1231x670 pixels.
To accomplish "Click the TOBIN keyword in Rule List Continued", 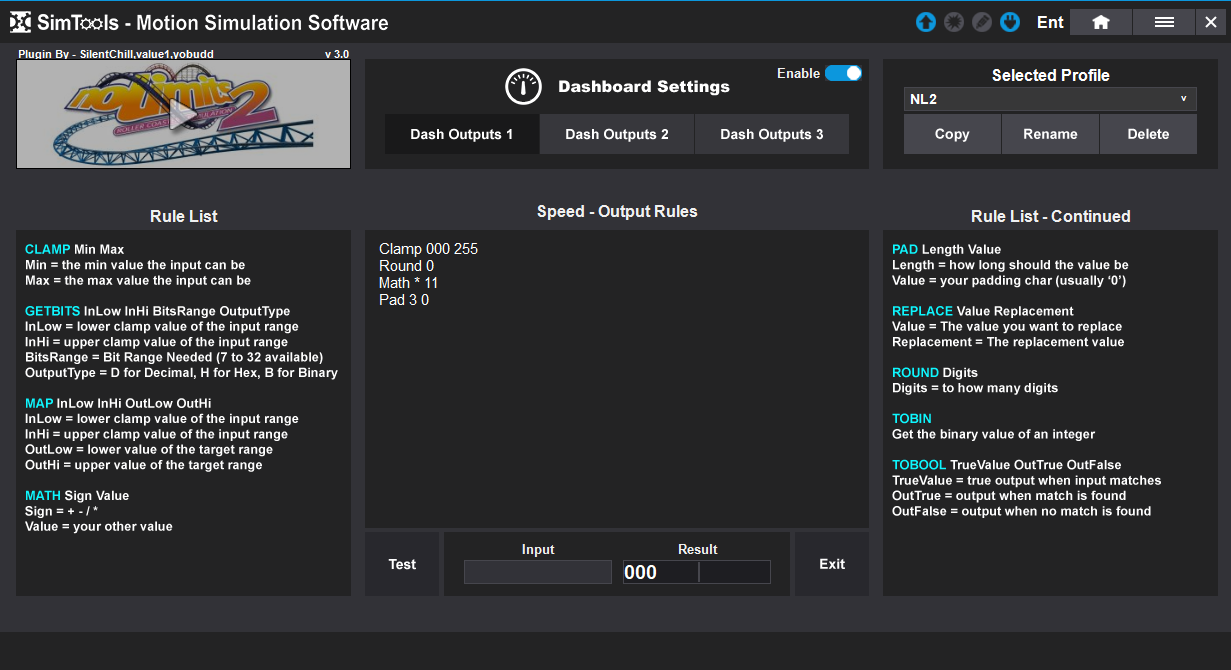I will (912, 418).
